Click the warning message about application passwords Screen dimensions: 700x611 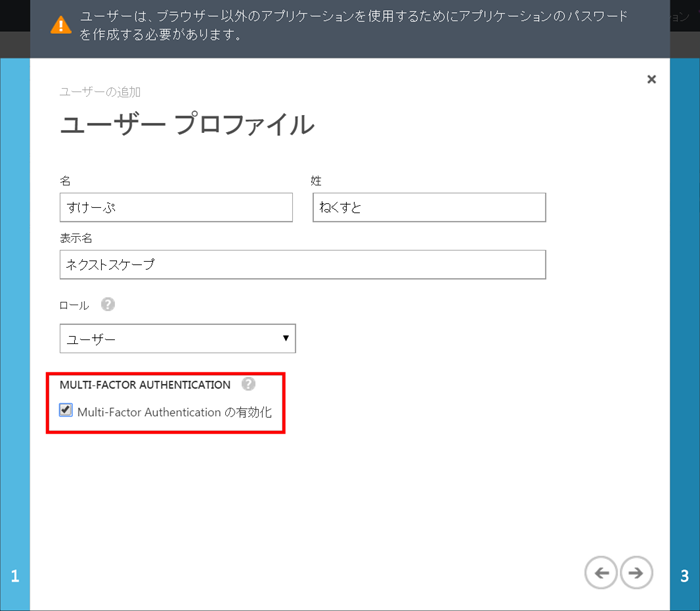354,25
